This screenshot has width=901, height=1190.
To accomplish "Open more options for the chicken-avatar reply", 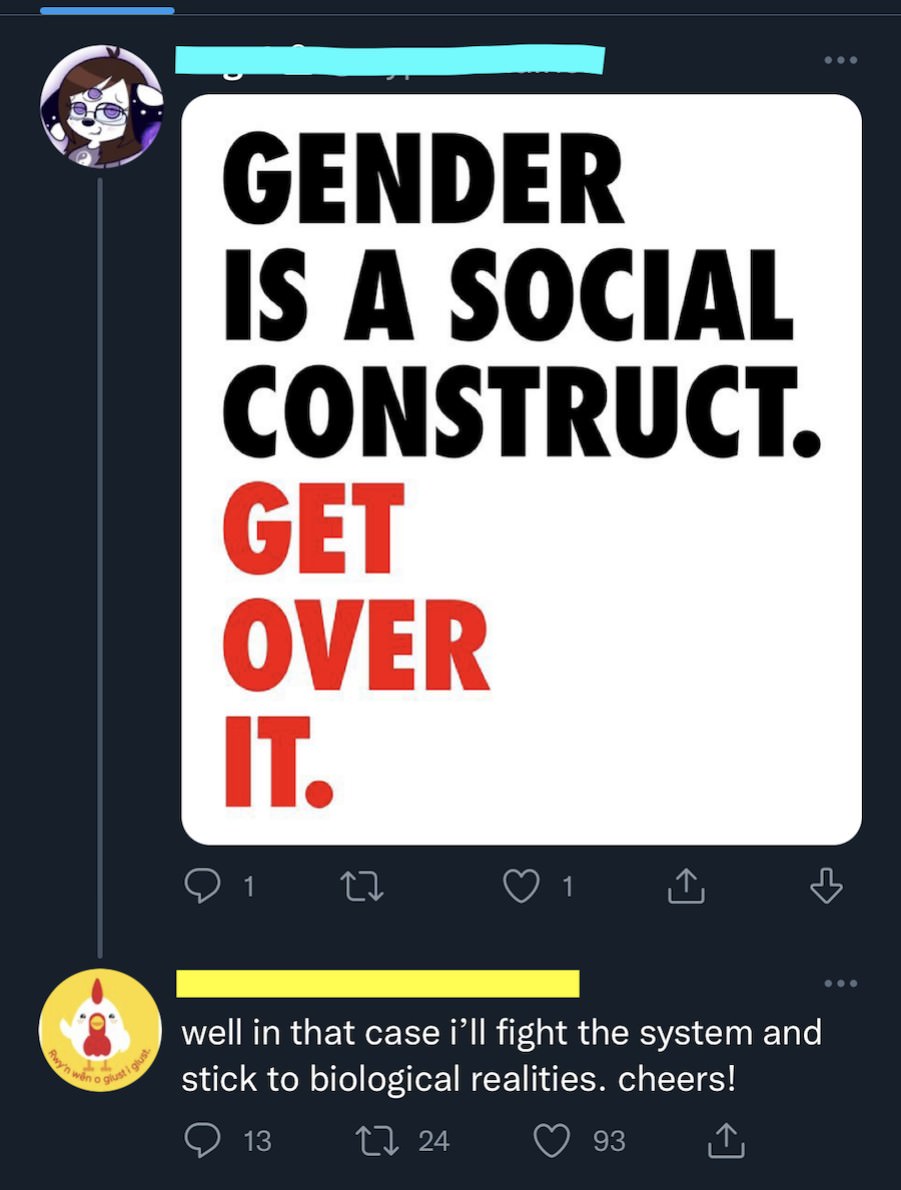I will click(x=842, y=984).
